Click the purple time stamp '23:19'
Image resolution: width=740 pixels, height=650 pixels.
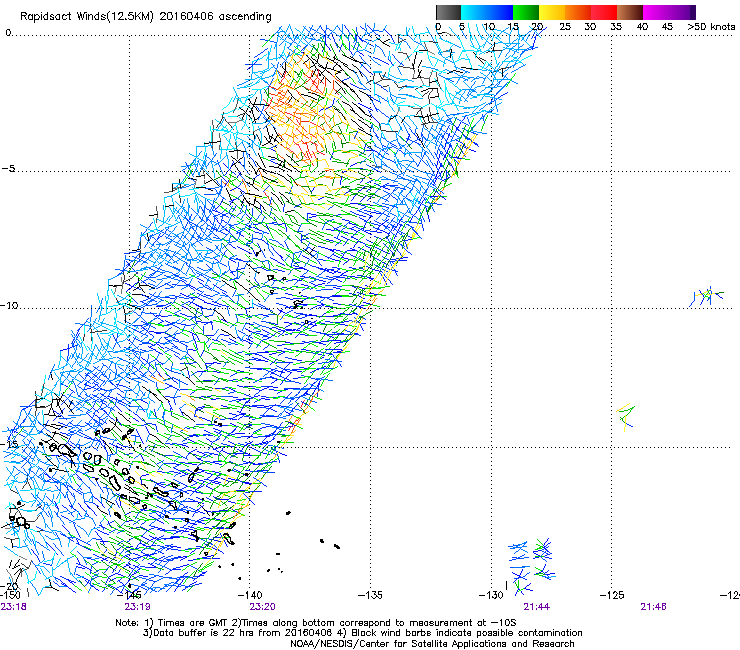137,607
